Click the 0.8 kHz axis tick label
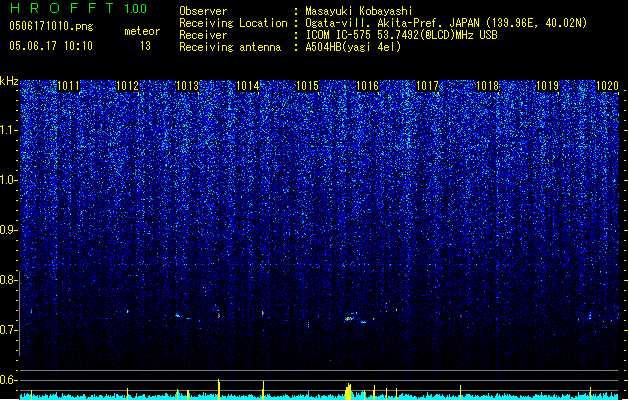Screen dimensions: 629x400 click(x=8, y=280)
